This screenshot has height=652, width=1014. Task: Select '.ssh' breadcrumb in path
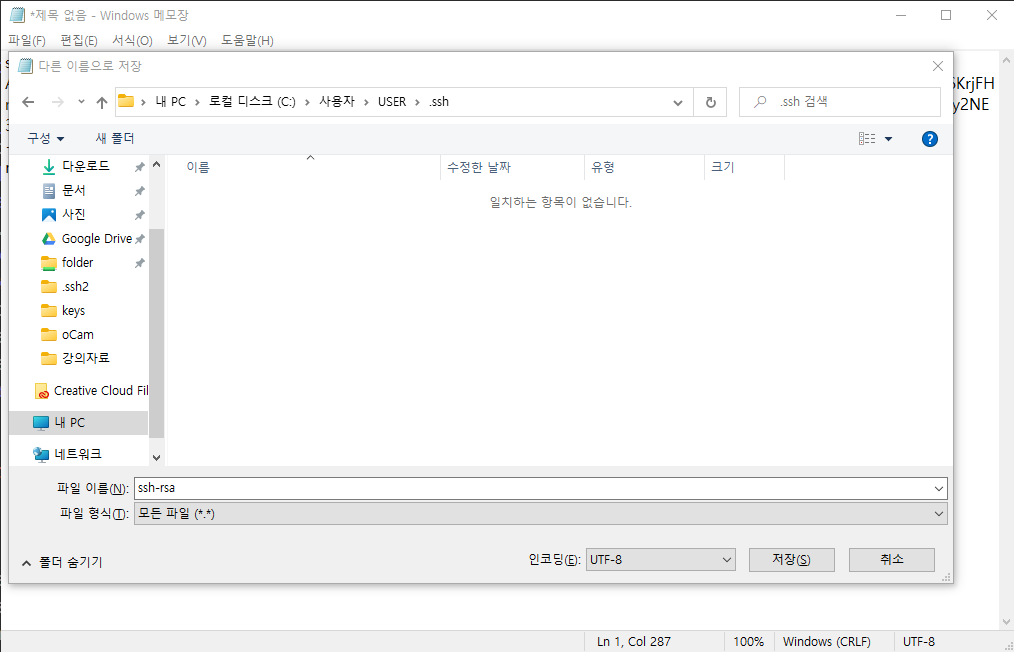[x=439, y=102]
